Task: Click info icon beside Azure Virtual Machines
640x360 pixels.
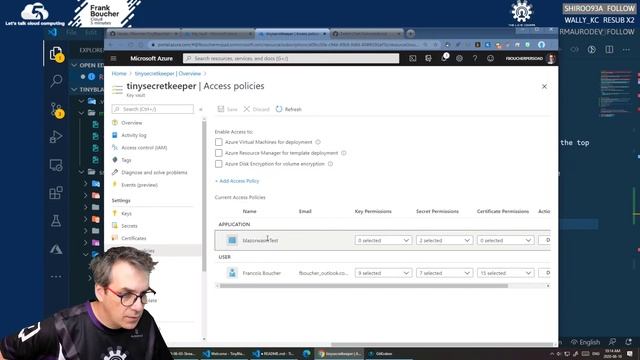Action: 318,142
